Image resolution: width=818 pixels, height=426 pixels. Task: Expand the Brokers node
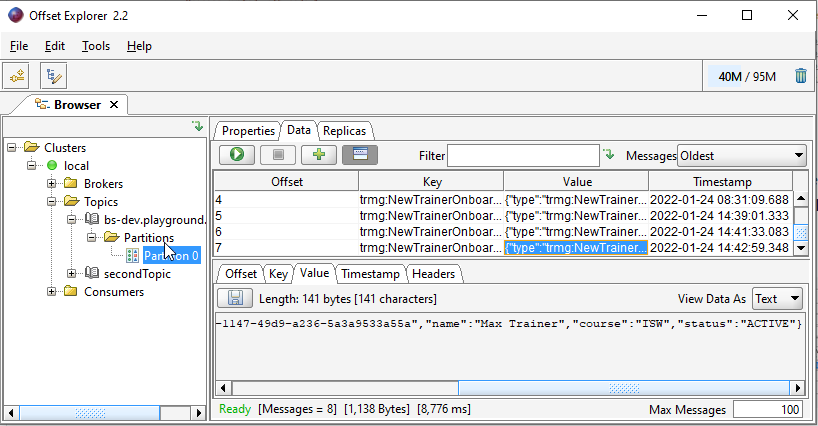click(51, 183)
